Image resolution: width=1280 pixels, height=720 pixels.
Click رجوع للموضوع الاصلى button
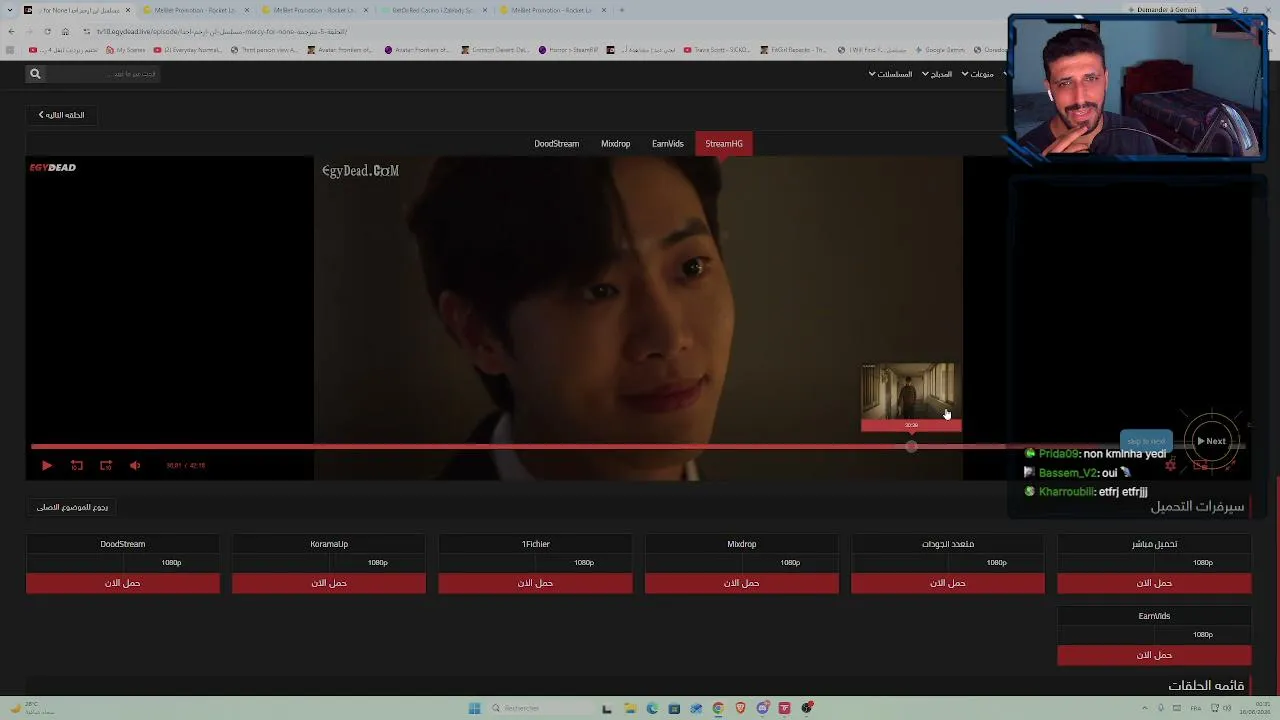72,507
